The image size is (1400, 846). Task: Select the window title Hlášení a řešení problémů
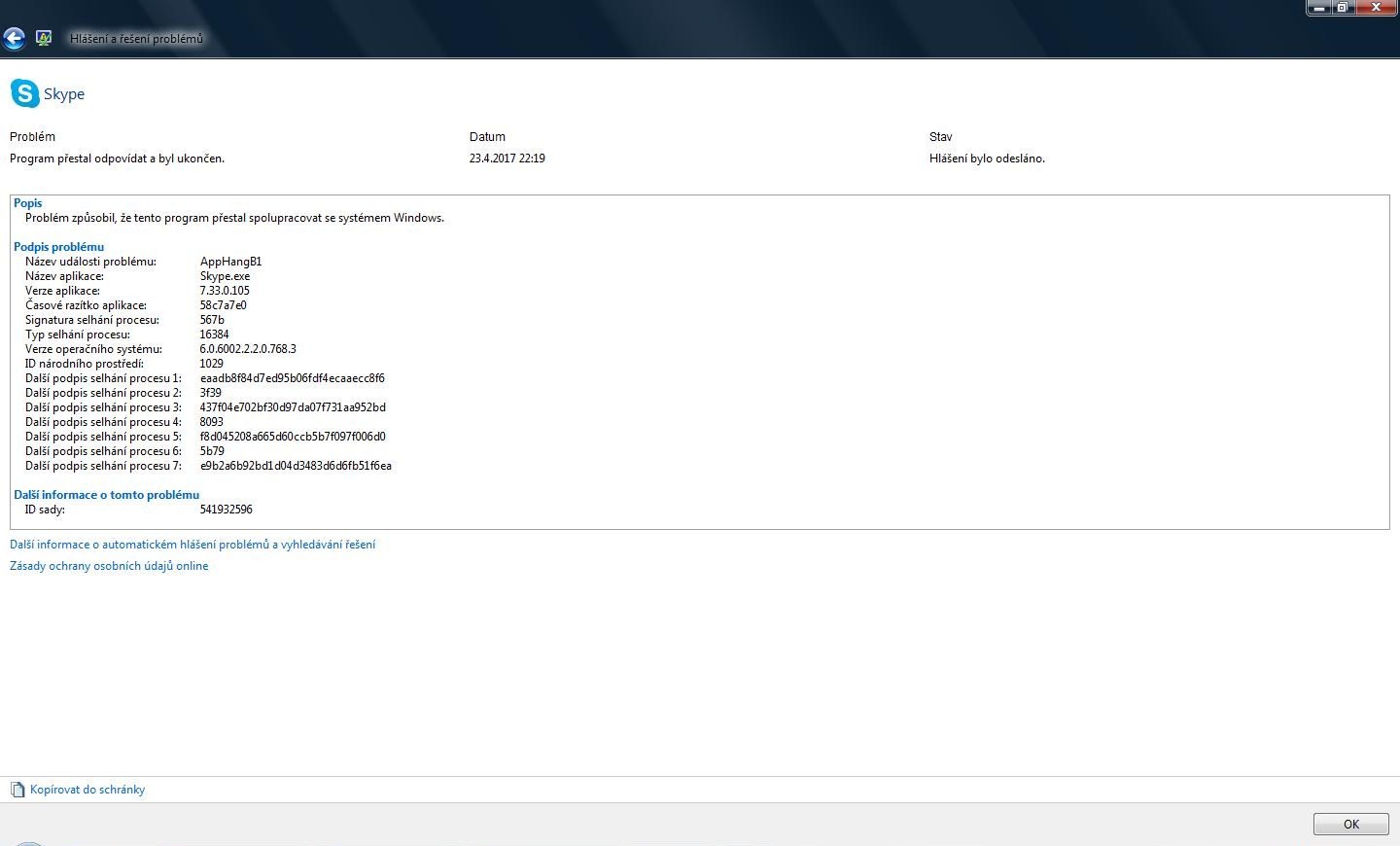[x=136, y=39]
